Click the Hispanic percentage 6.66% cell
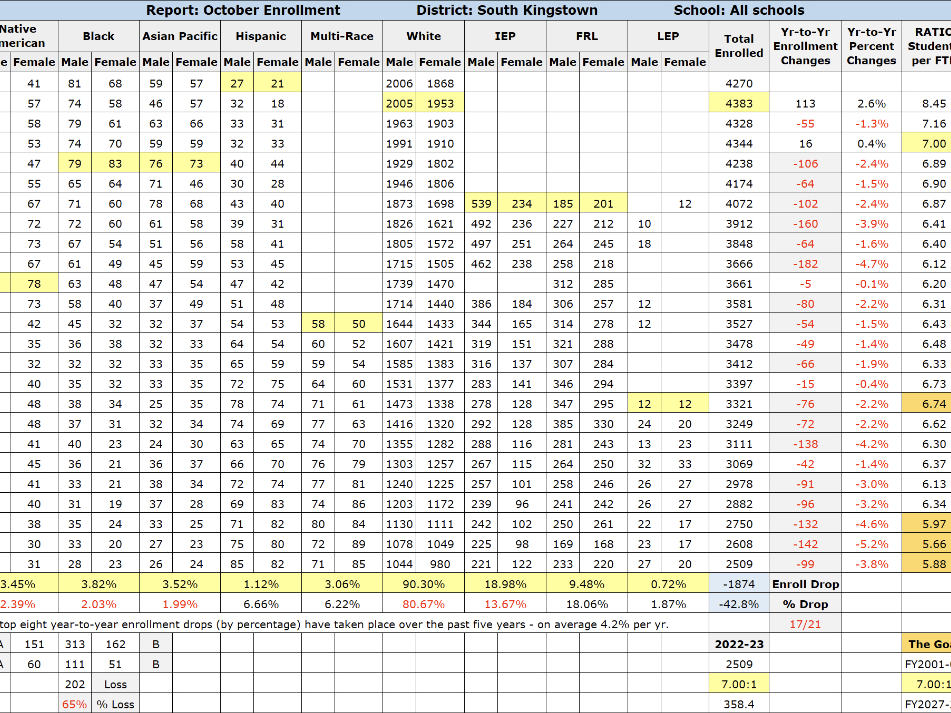The image size is (951, 713). pyautogui.click(x=261, y=604)
